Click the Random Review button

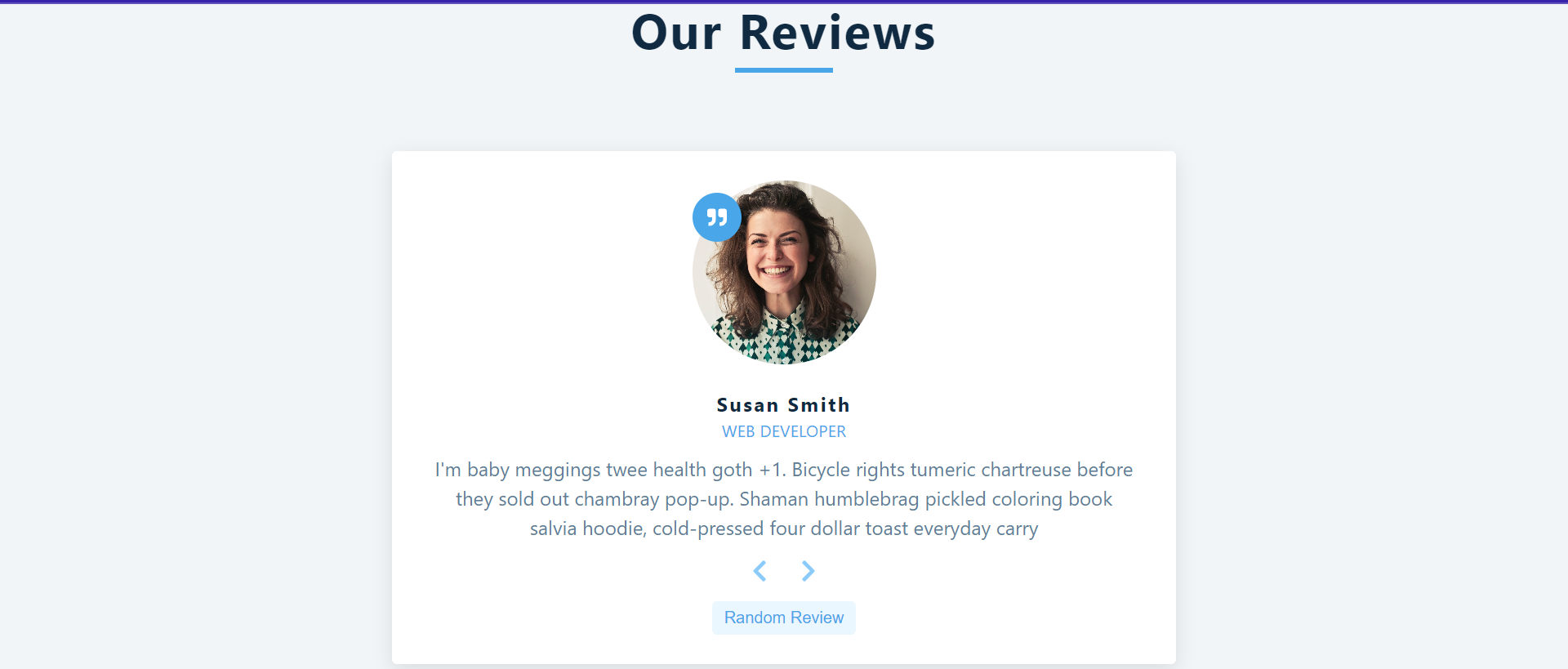pyautogui.click(x=783, y=618)
